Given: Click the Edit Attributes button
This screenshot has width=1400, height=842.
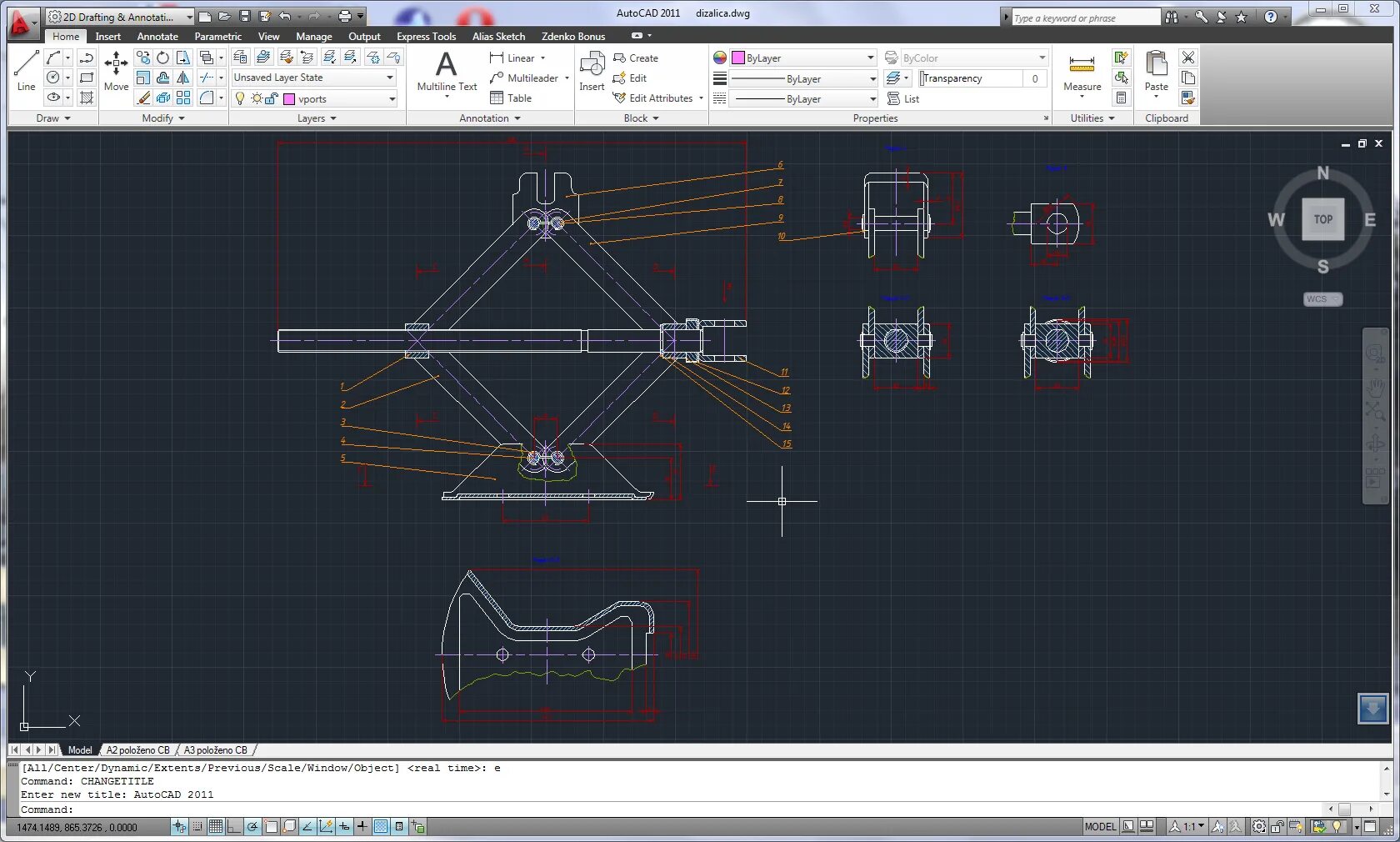Looking at the screenshot, I should [x=658, y=98].
